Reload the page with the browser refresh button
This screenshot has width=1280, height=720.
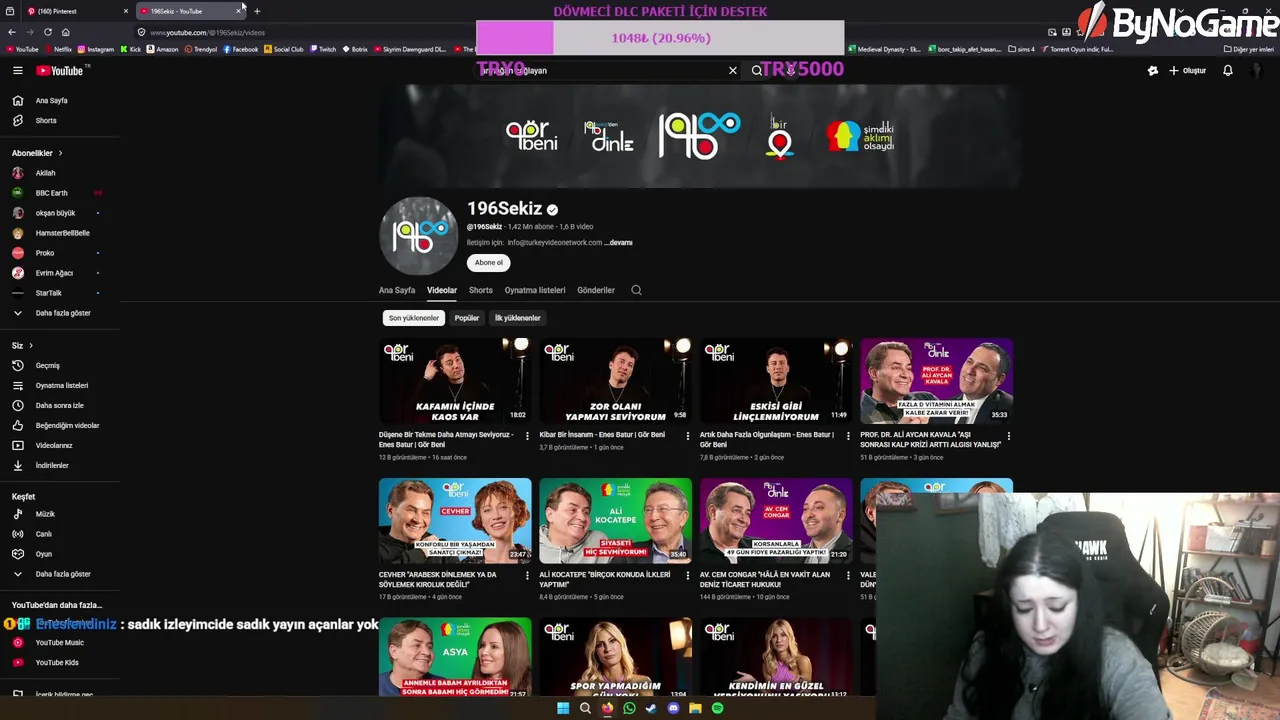pyautogui.click(x=47, y=32)
